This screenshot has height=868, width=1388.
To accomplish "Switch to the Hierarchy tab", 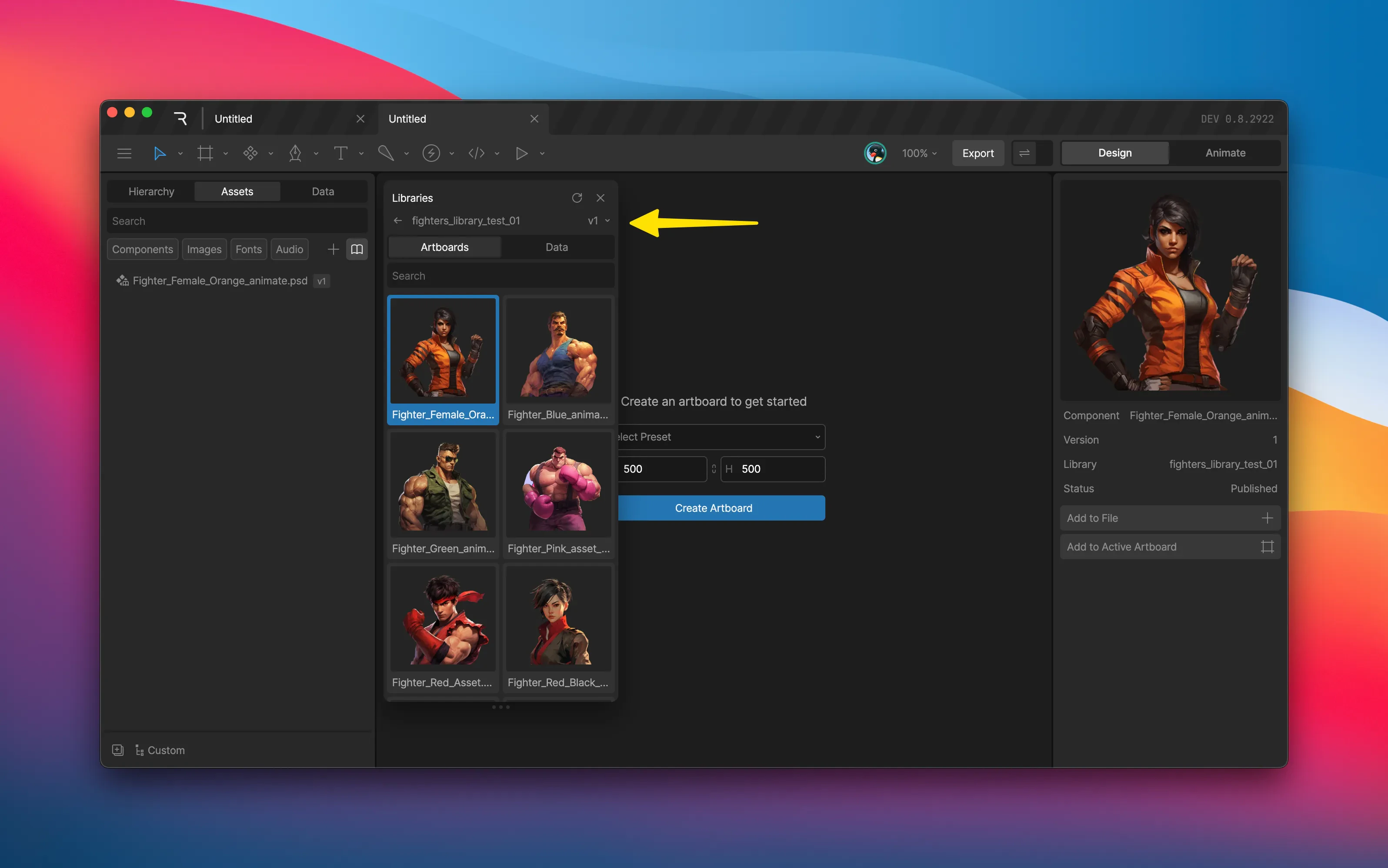I will (x=151, y=192).
